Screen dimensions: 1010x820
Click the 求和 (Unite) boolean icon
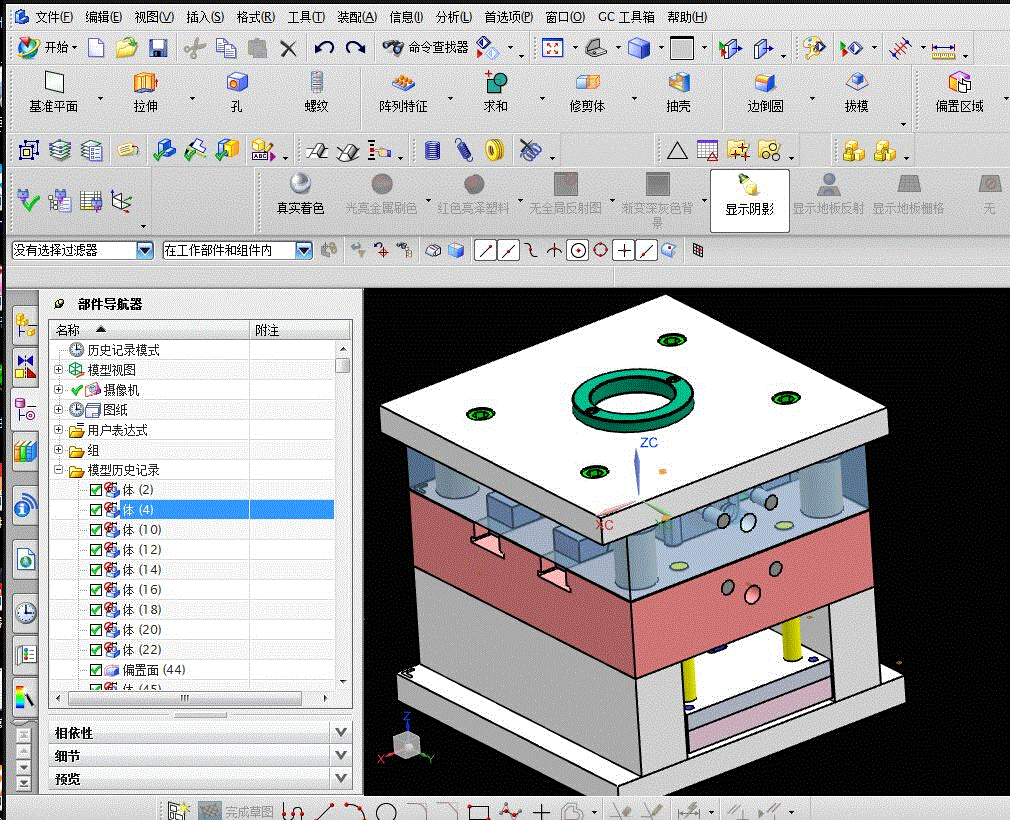point(496,84)
